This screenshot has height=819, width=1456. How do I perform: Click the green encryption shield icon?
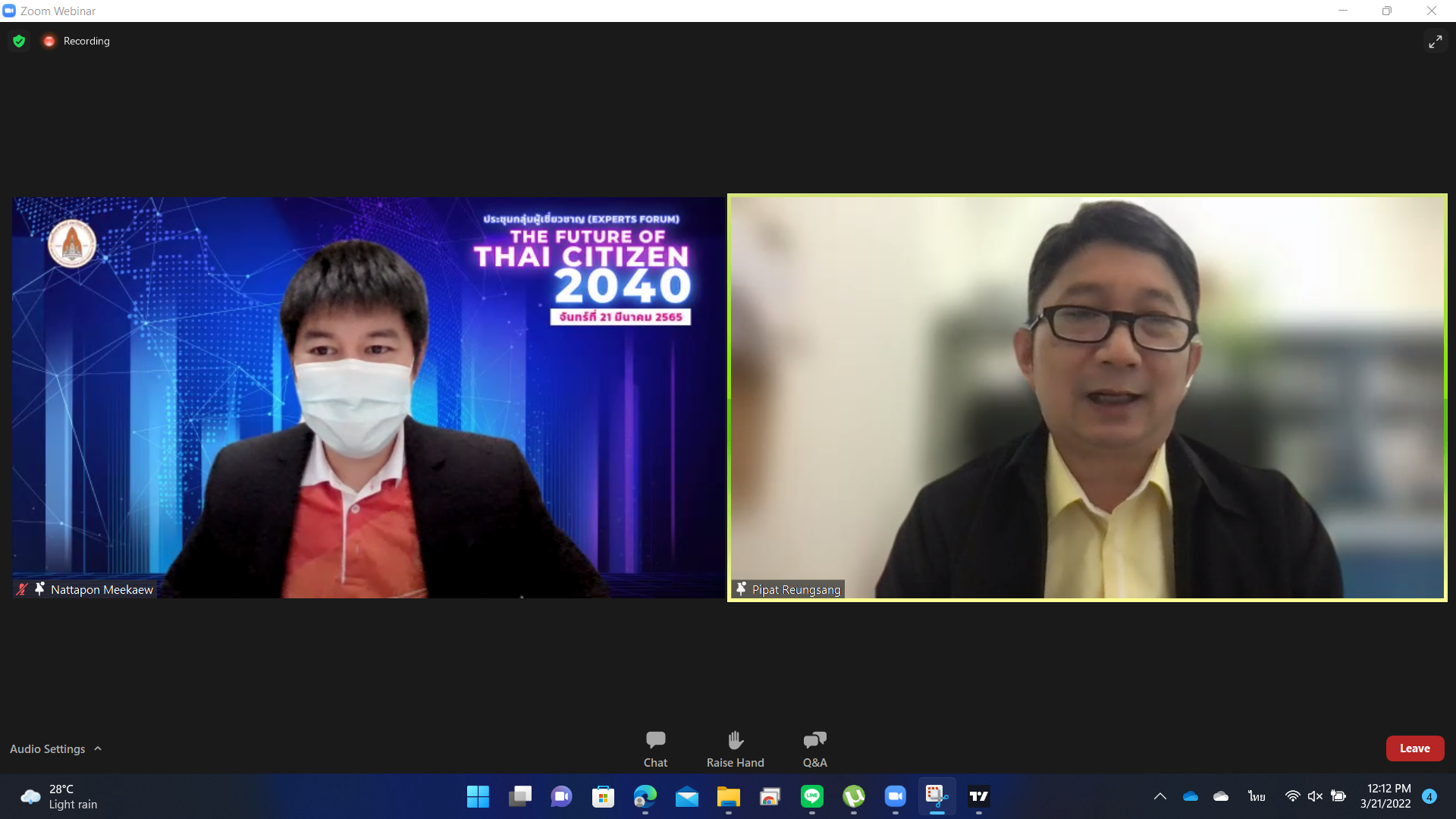[19, 41]
